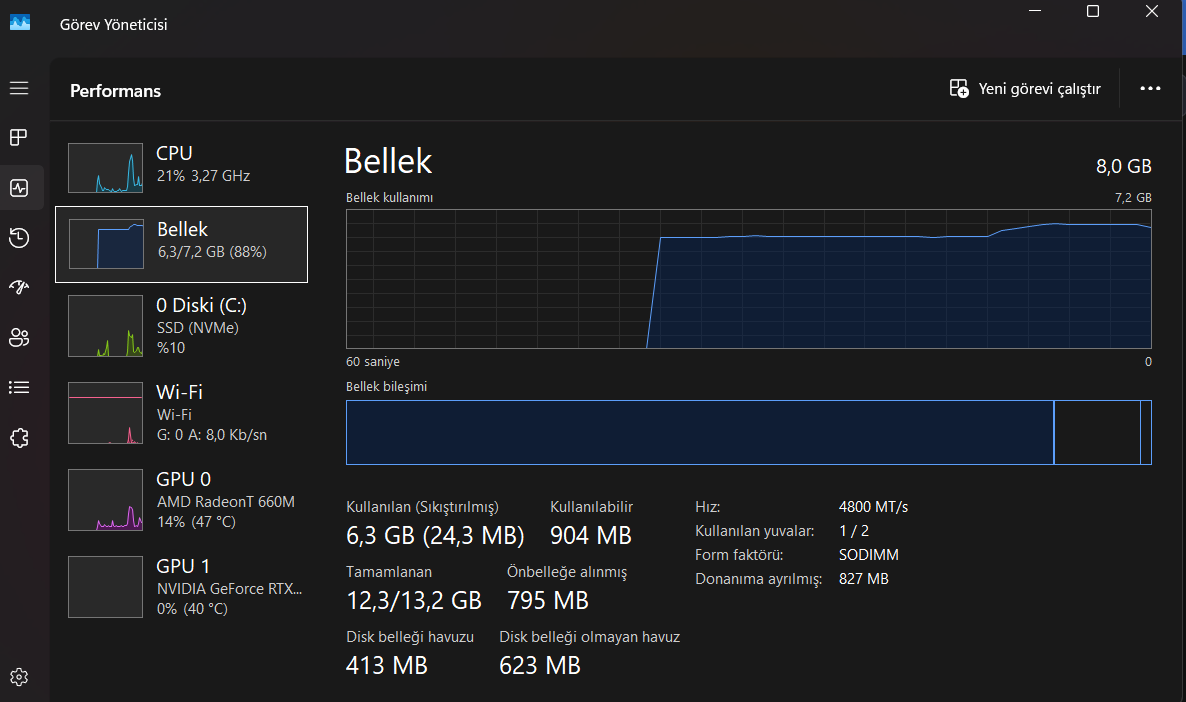Click the 623 MB non-paged pool value
This screenshot has width=1186, height=702.
pyautogui.click(x=540, y=666)
